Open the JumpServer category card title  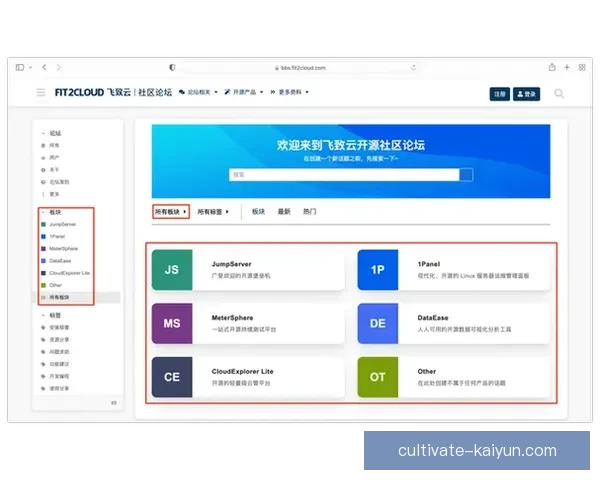232,264
